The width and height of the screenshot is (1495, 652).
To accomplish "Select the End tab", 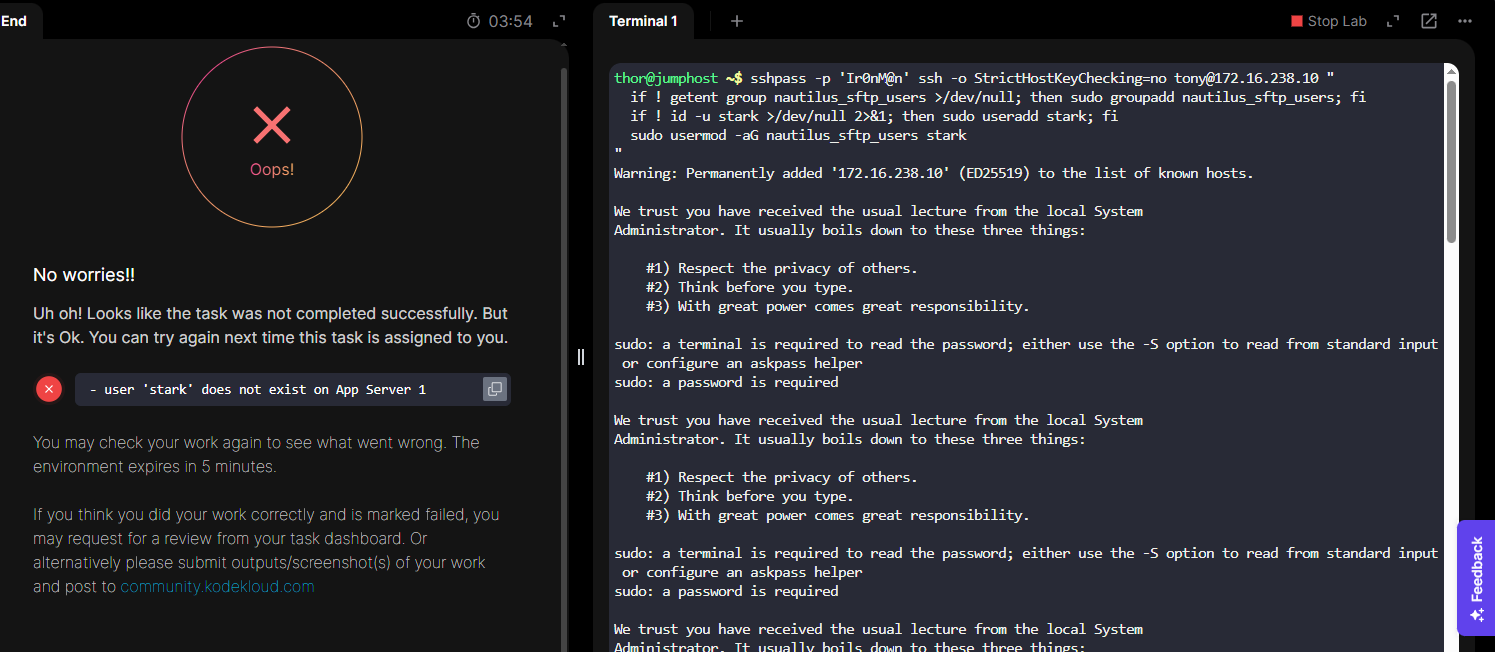I will (15, 21).
